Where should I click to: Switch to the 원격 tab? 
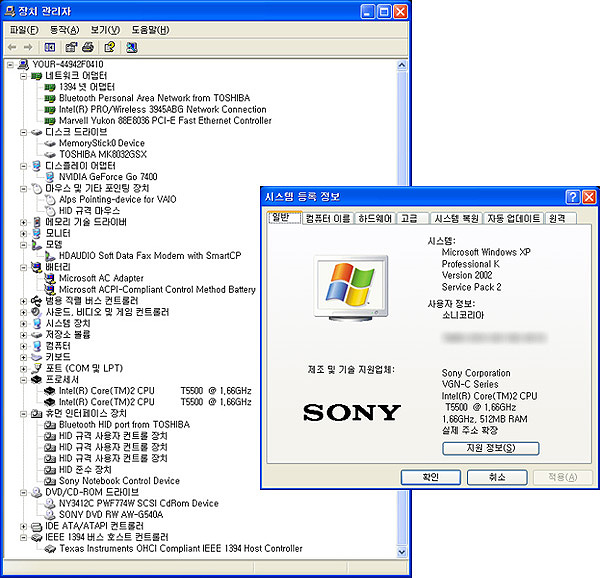pyautogui.click(x=560, y=218)
